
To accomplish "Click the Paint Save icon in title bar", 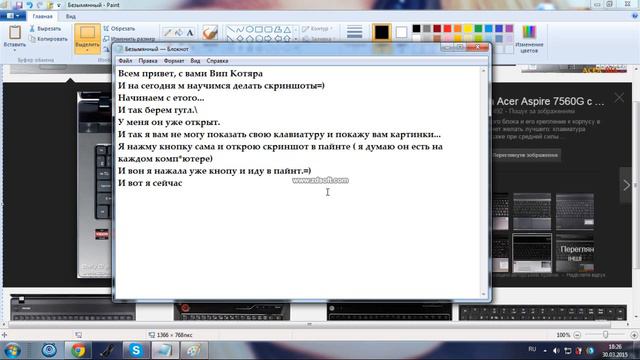I will (x=19, y=5).
